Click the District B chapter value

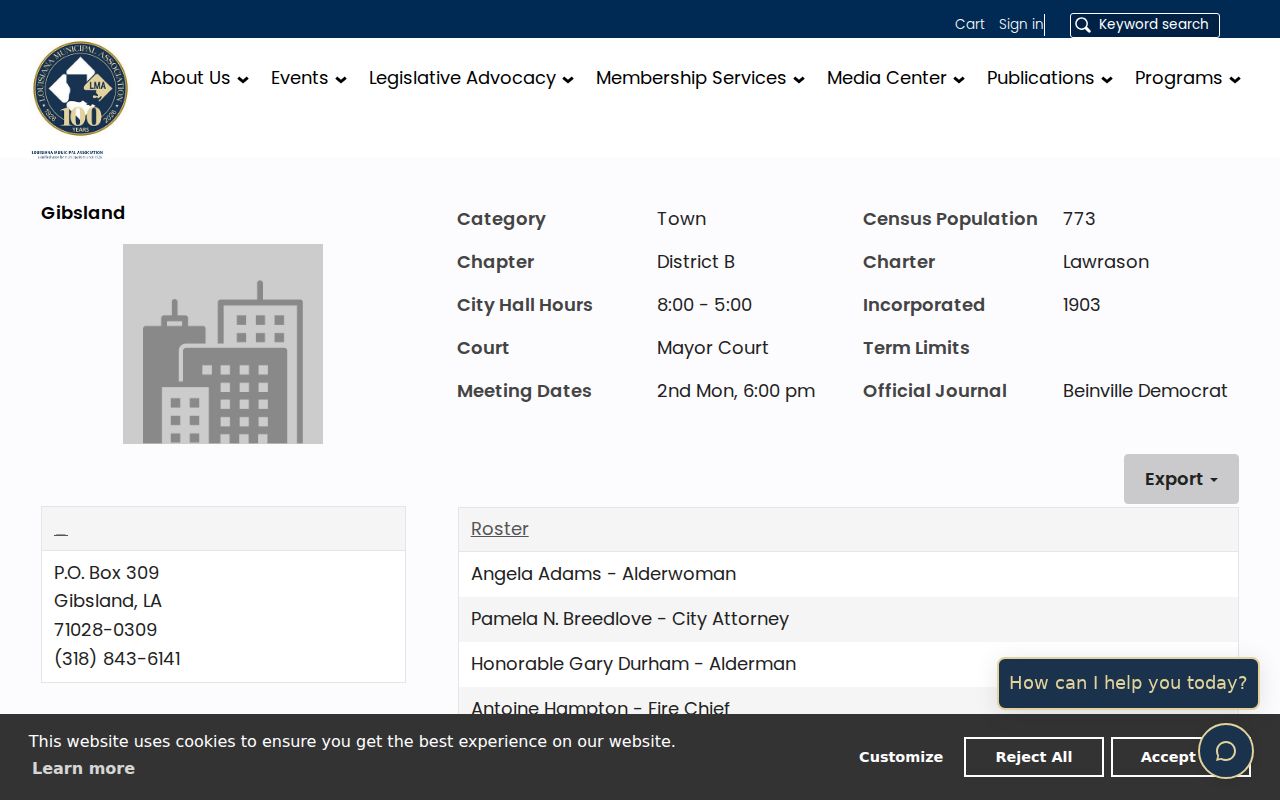[696, 262]
